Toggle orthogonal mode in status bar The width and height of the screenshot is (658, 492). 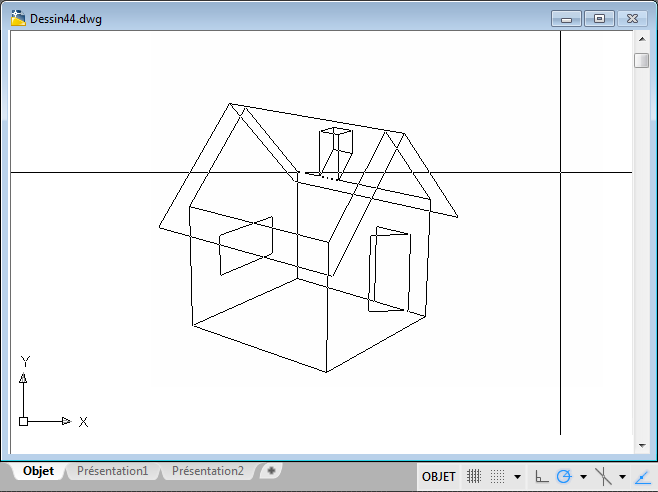(542, 476)
